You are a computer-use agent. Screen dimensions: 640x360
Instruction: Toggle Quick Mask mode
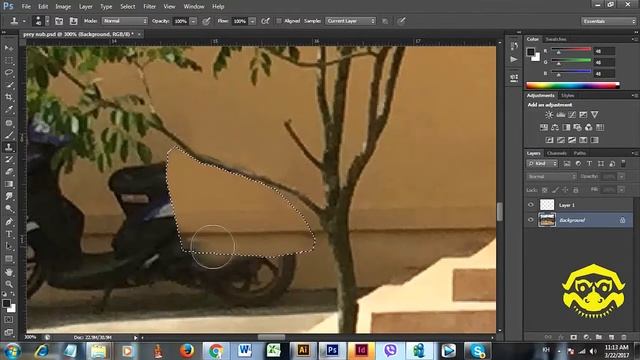click(9, 320)
